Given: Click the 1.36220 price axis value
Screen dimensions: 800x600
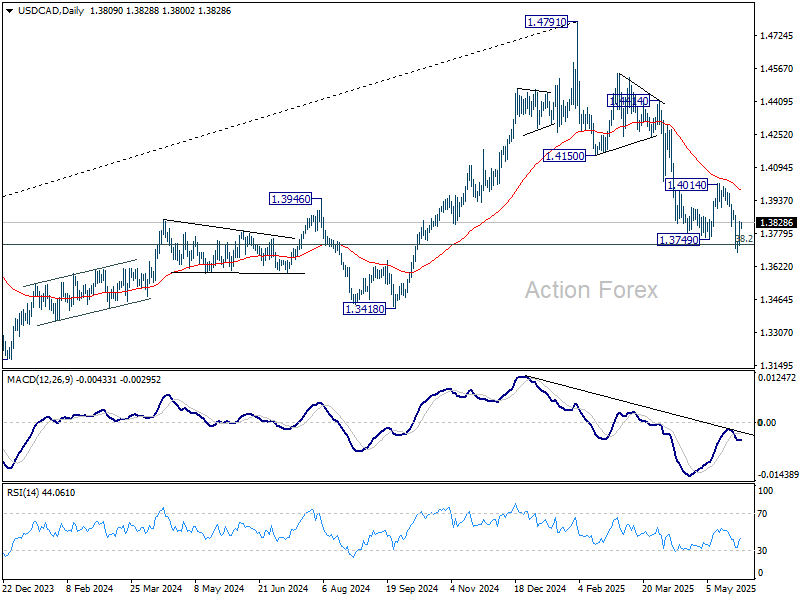Looking at the screenshot, I should pyautogui.click(x=777, y=267).
